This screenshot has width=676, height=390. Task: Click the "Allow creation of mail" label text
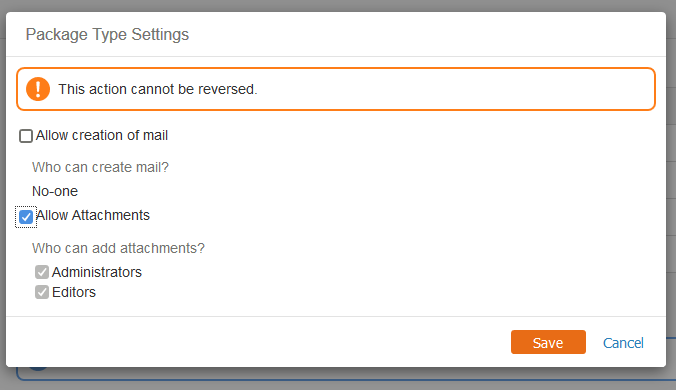(102, 135)
